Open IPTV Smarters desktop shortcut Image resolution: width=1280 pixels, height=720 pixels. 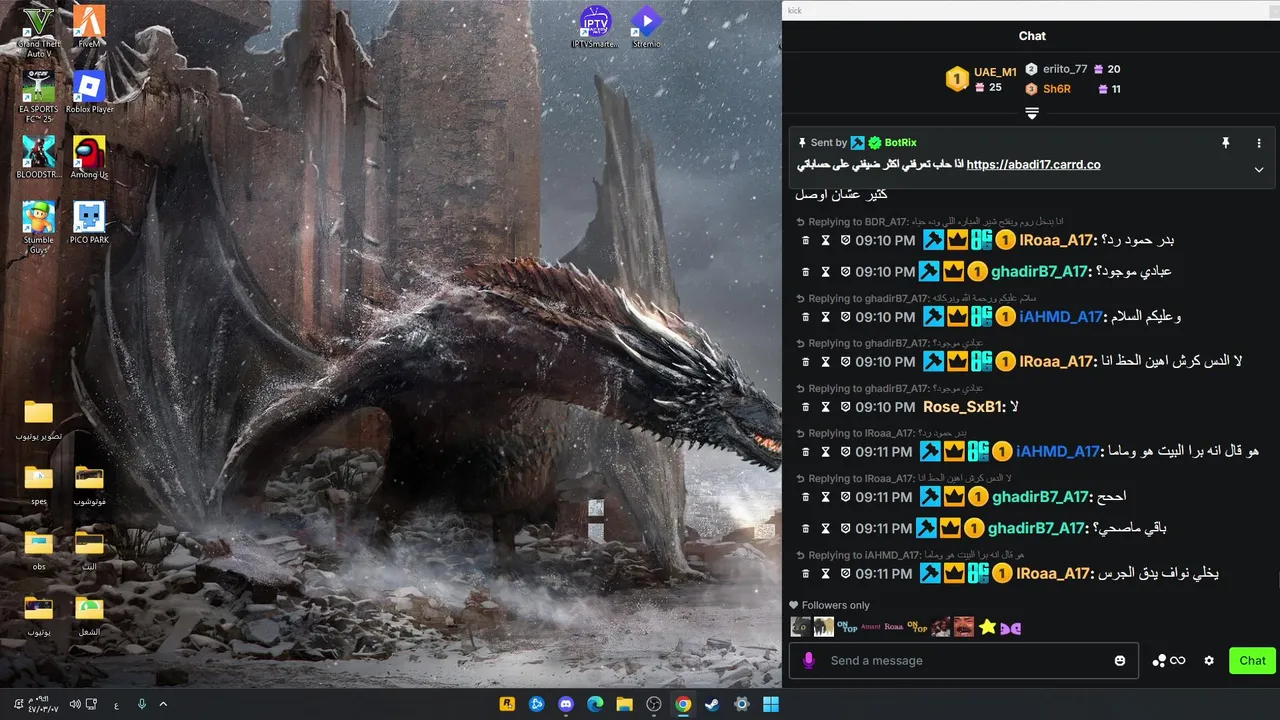[596, 28]
